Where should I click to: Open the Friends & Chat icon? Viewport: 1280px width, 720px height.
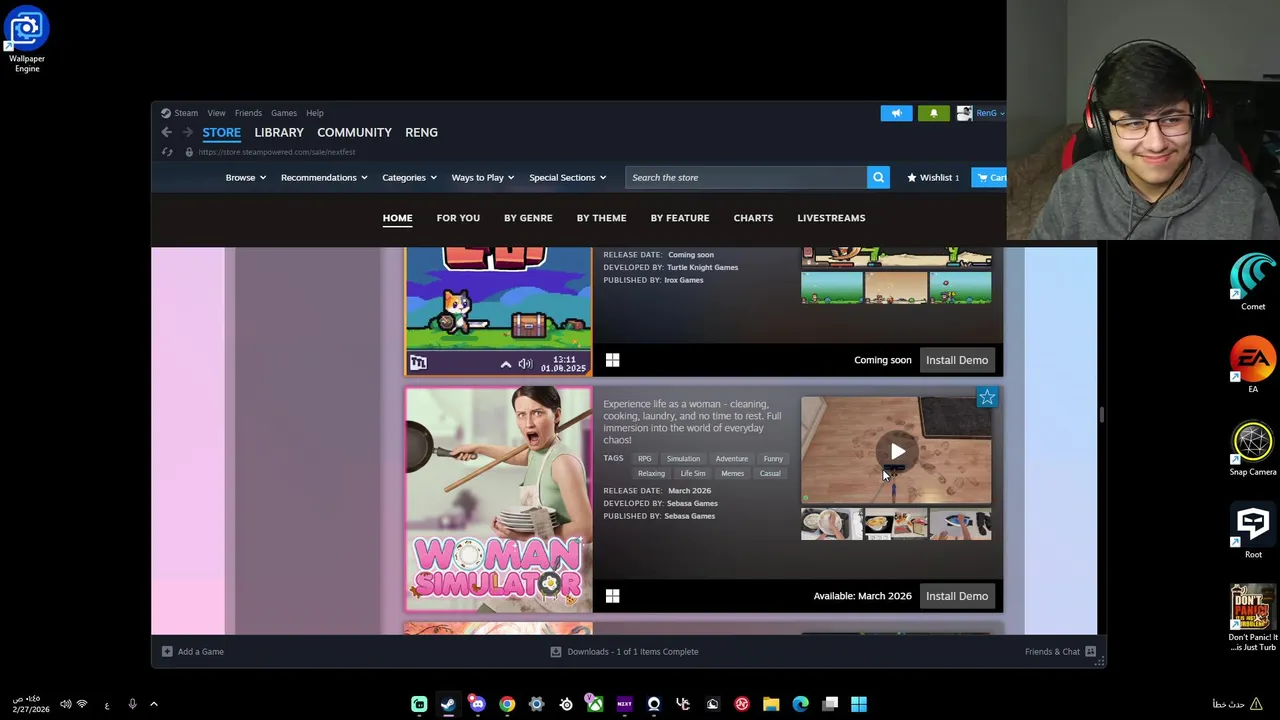pyautogui.click(x=1090, y=651)
